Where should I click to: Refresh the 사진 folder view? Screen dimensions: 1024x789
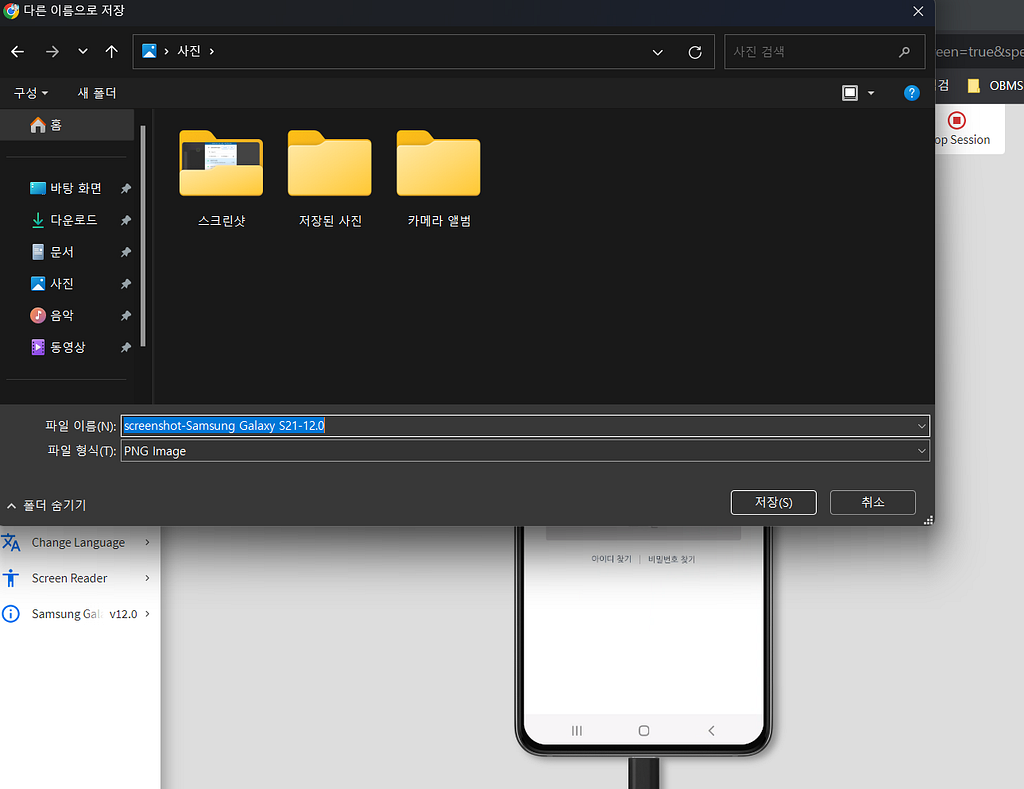695,52
